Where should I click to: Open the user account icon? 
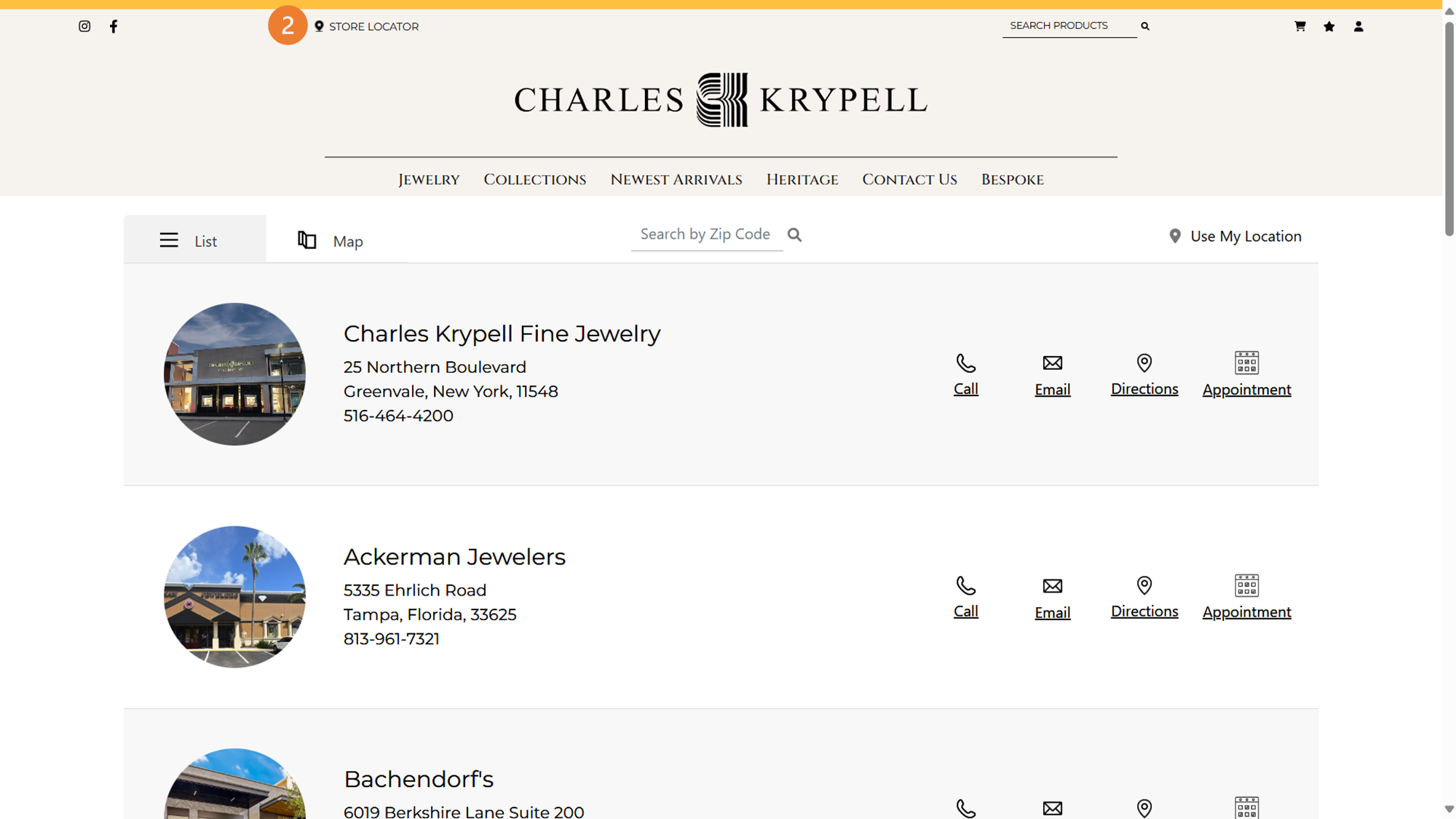tap(1358, 26)
